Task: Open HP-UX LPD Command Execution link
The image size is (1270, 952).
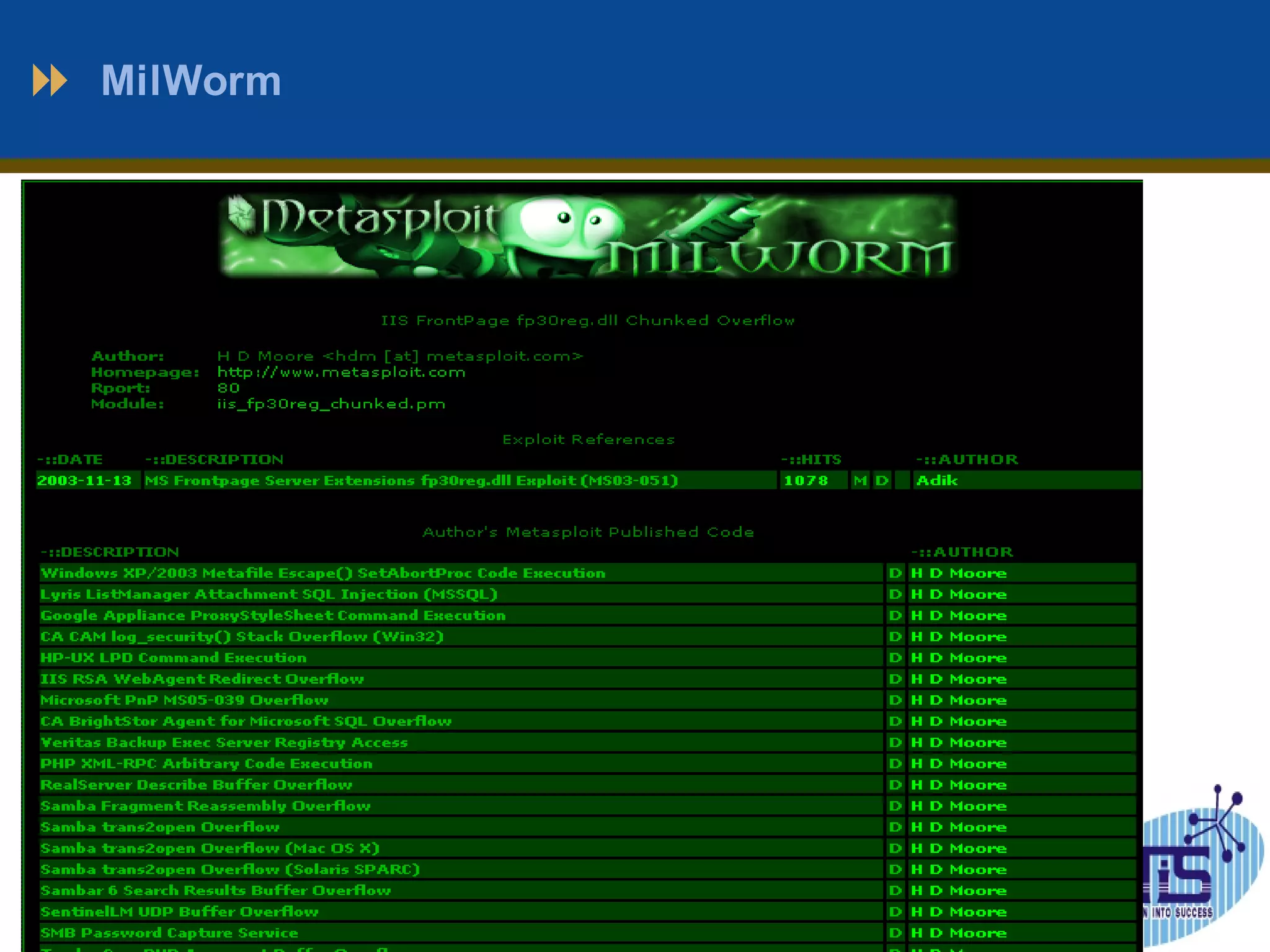Action: coord(174,658)
